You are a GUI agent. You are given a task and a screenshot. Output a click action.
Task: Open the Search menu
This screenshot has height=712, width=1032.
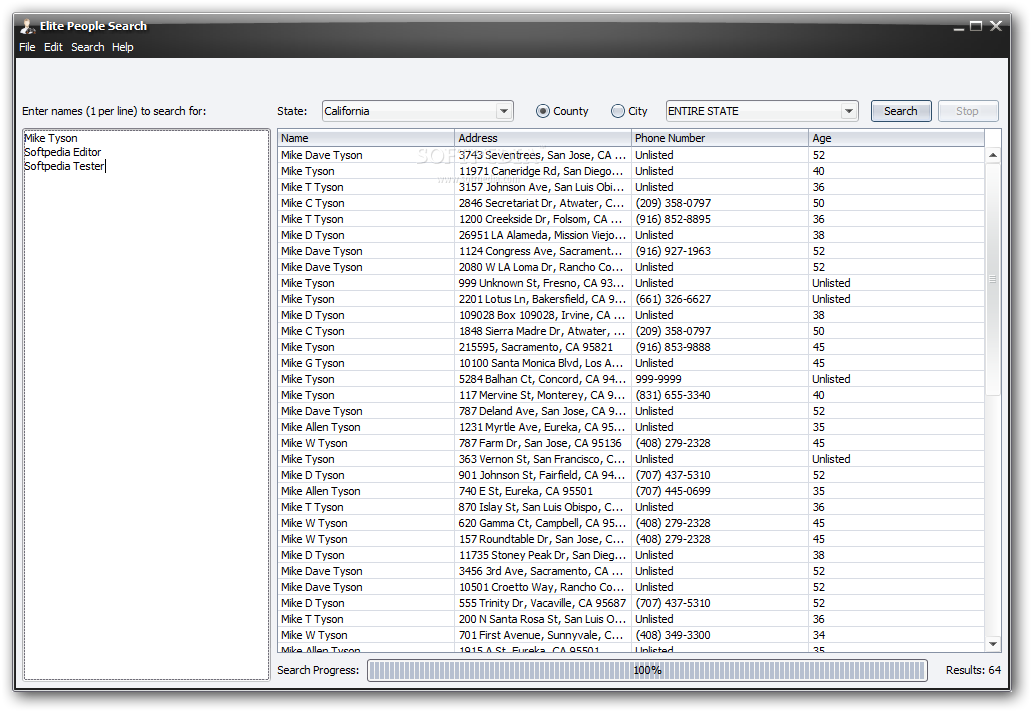(x=88, y=47)
